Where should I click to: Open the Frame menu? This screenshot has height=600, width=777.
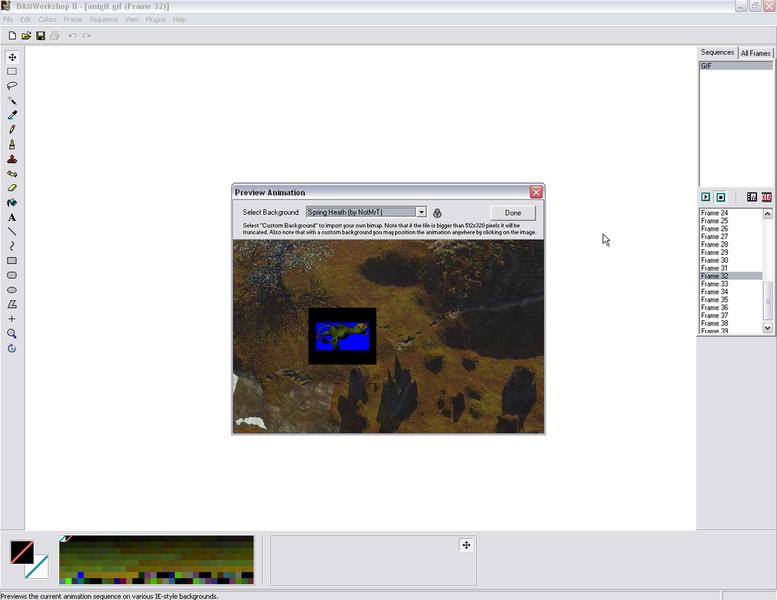73,19
